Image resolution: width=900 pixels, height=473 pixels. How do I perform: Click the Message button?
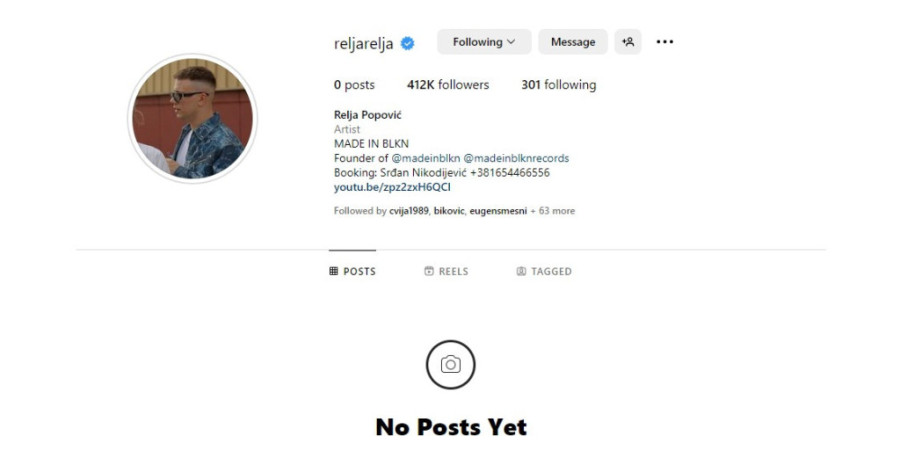[573, 42]
